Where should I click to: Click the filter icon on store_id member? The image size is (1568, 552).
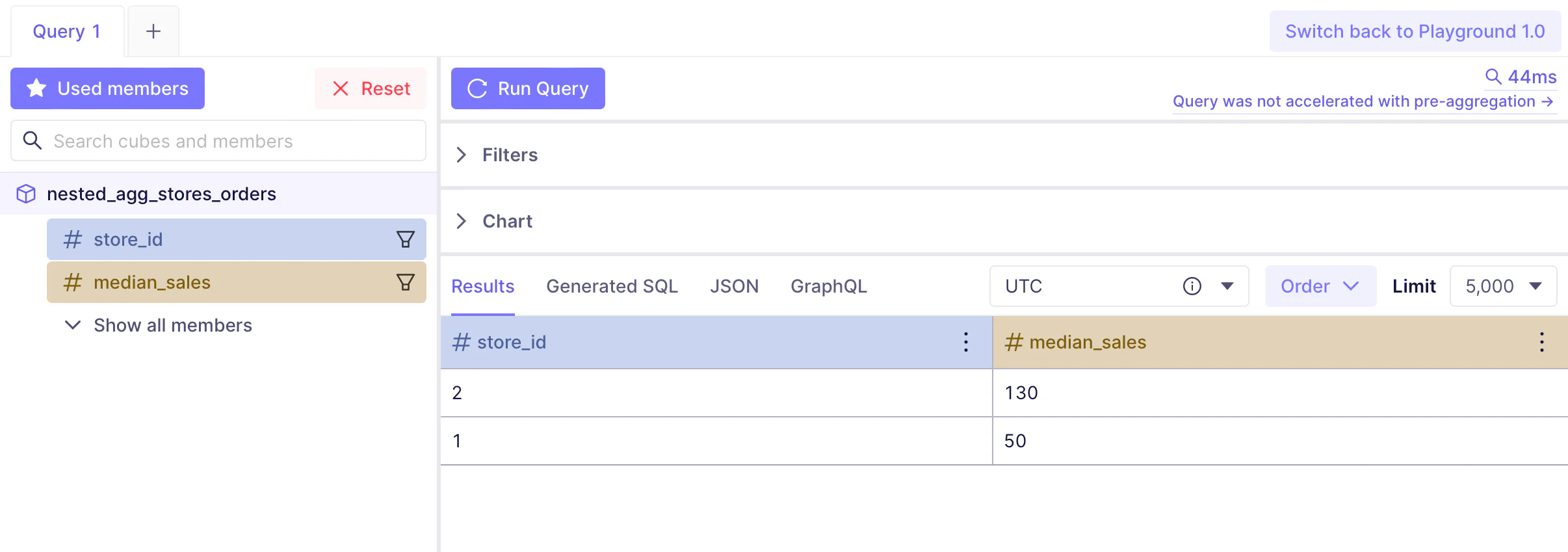[405, 239]
